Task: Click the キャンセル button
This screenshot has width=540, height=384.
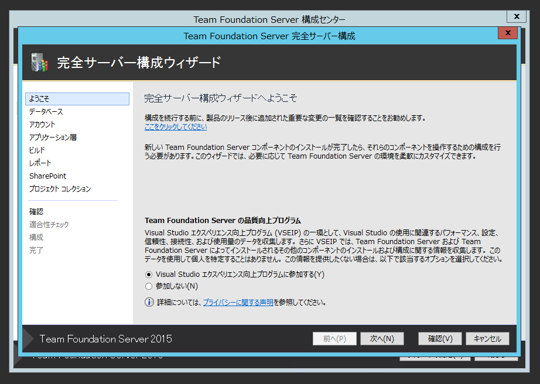Action: tap(487, 339)
